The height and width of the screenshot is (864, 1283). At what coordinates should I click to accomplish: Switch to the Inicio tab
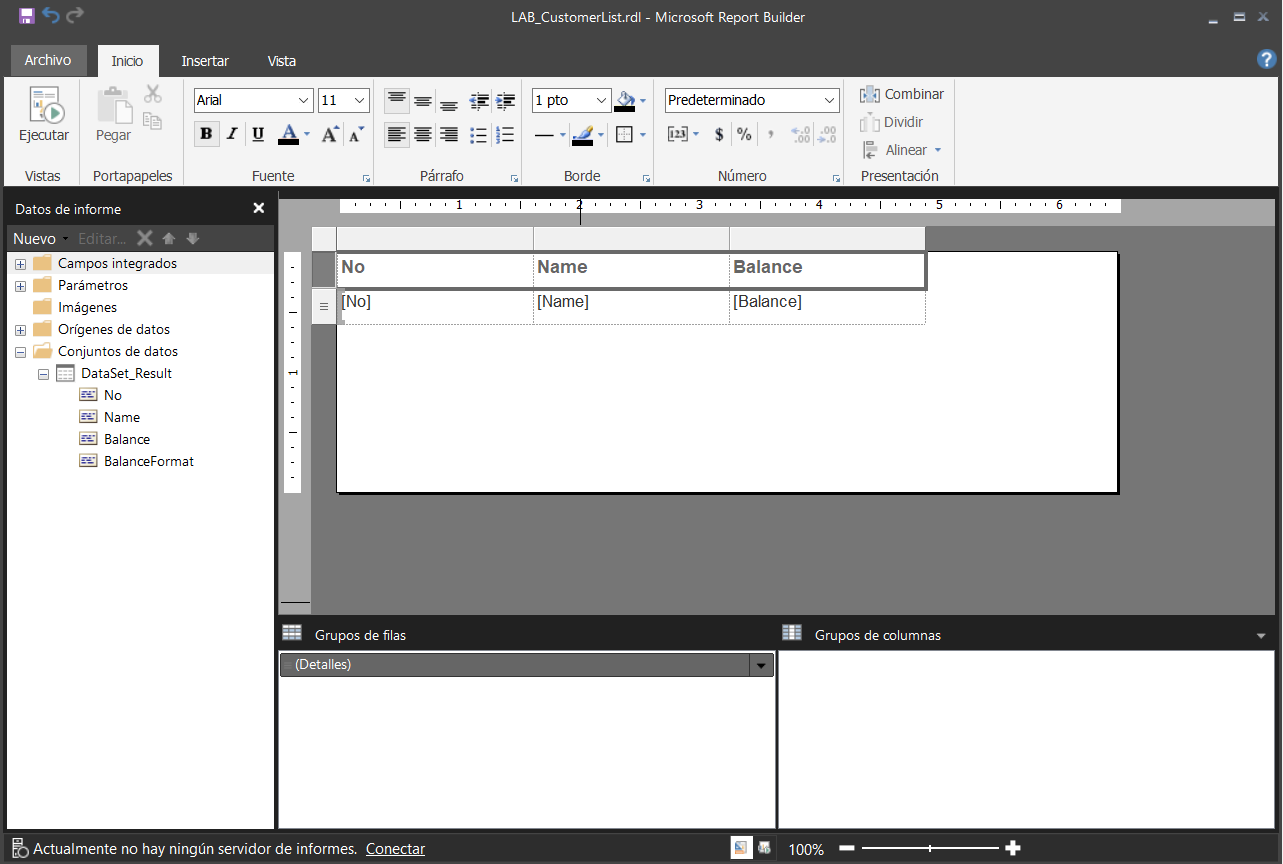tap(127, 61)
